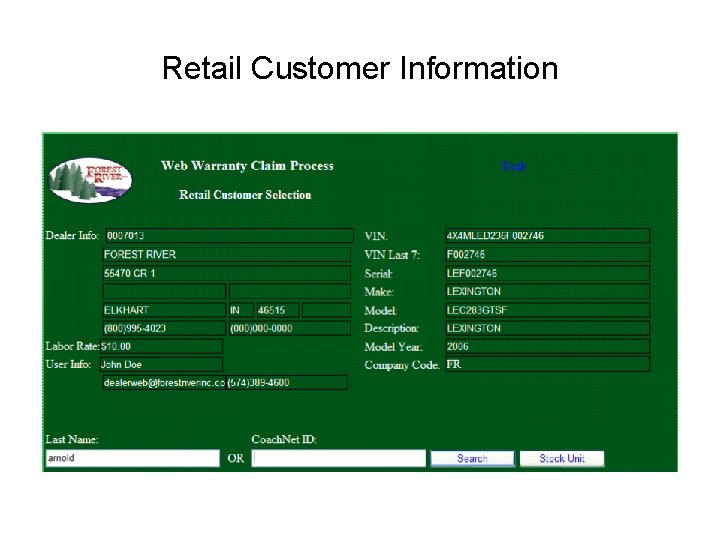Click into the CoachNet ID field
Viewport: 720px width, 540px height.
tap(338, 458)
